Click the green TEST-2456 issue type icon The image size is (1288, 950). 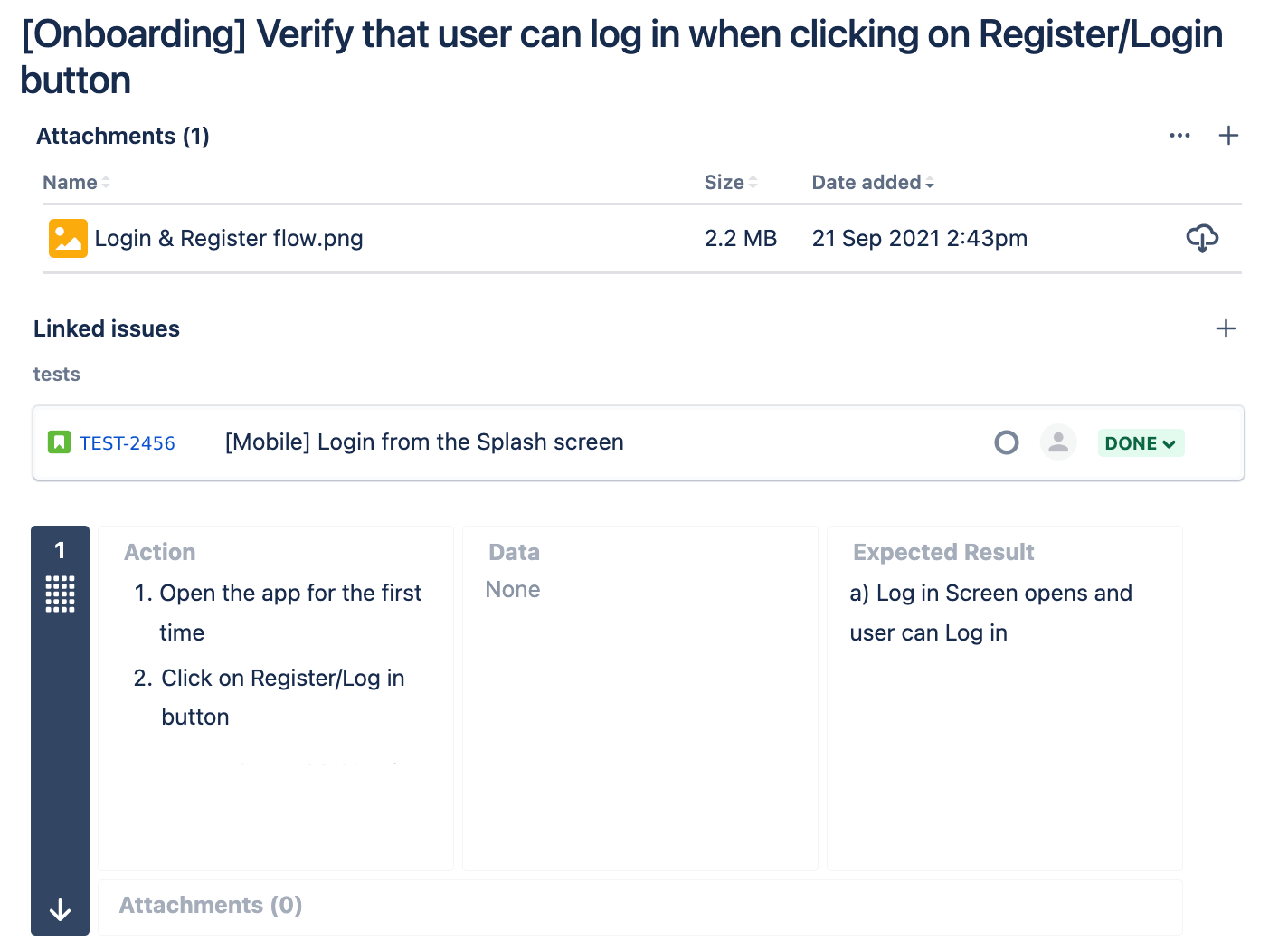coord(59,442)
